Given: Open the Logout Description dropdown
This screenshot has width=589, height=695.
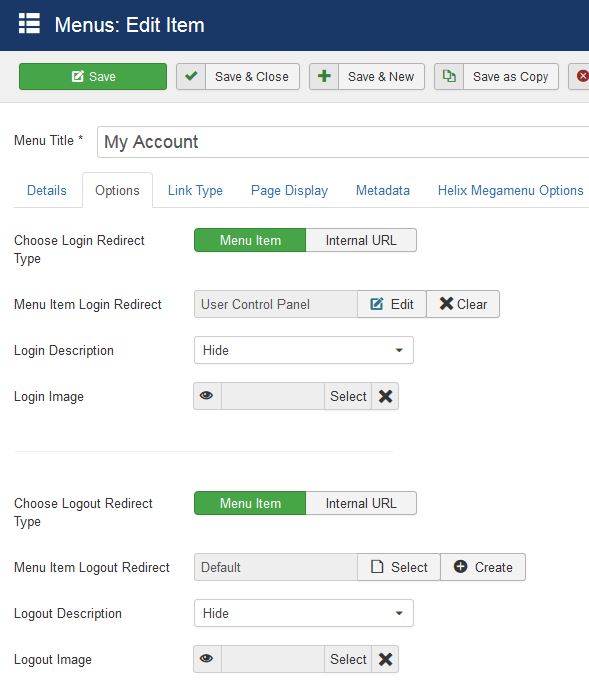Looking at the screenshot, I should [304, 613].
